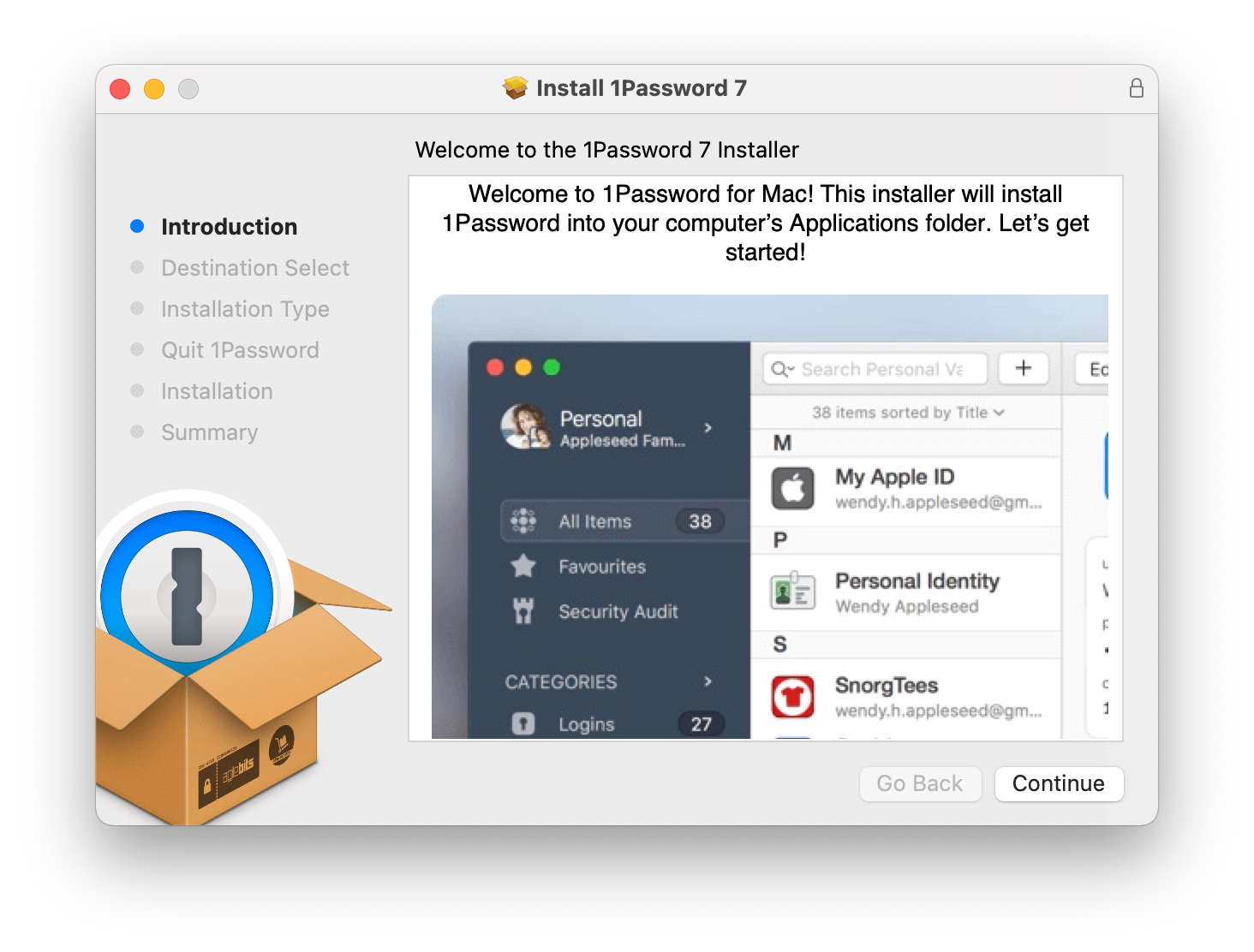The width and height of the screenshot is (1254, 952).
Task: Click the 'All Items' label
Action: point(595,521)
